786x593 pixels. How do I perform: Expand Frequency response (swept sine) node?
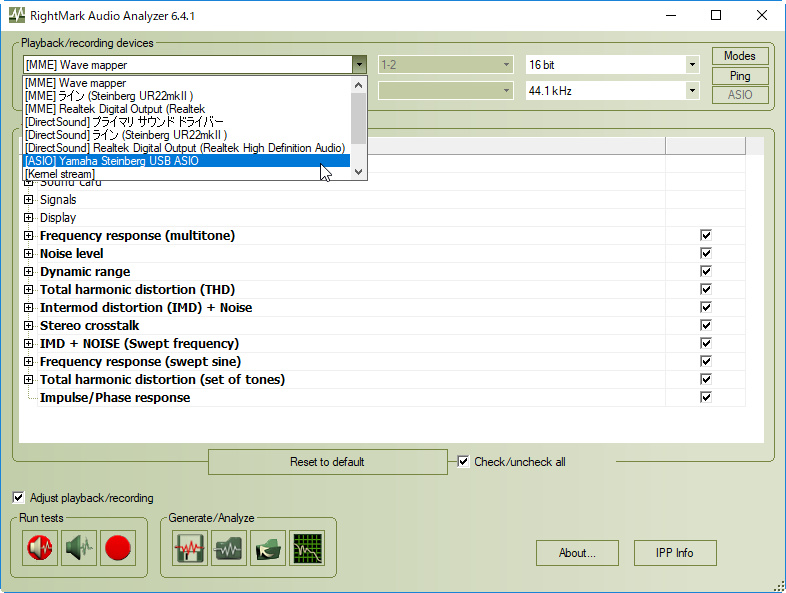[x=29, y=362]
